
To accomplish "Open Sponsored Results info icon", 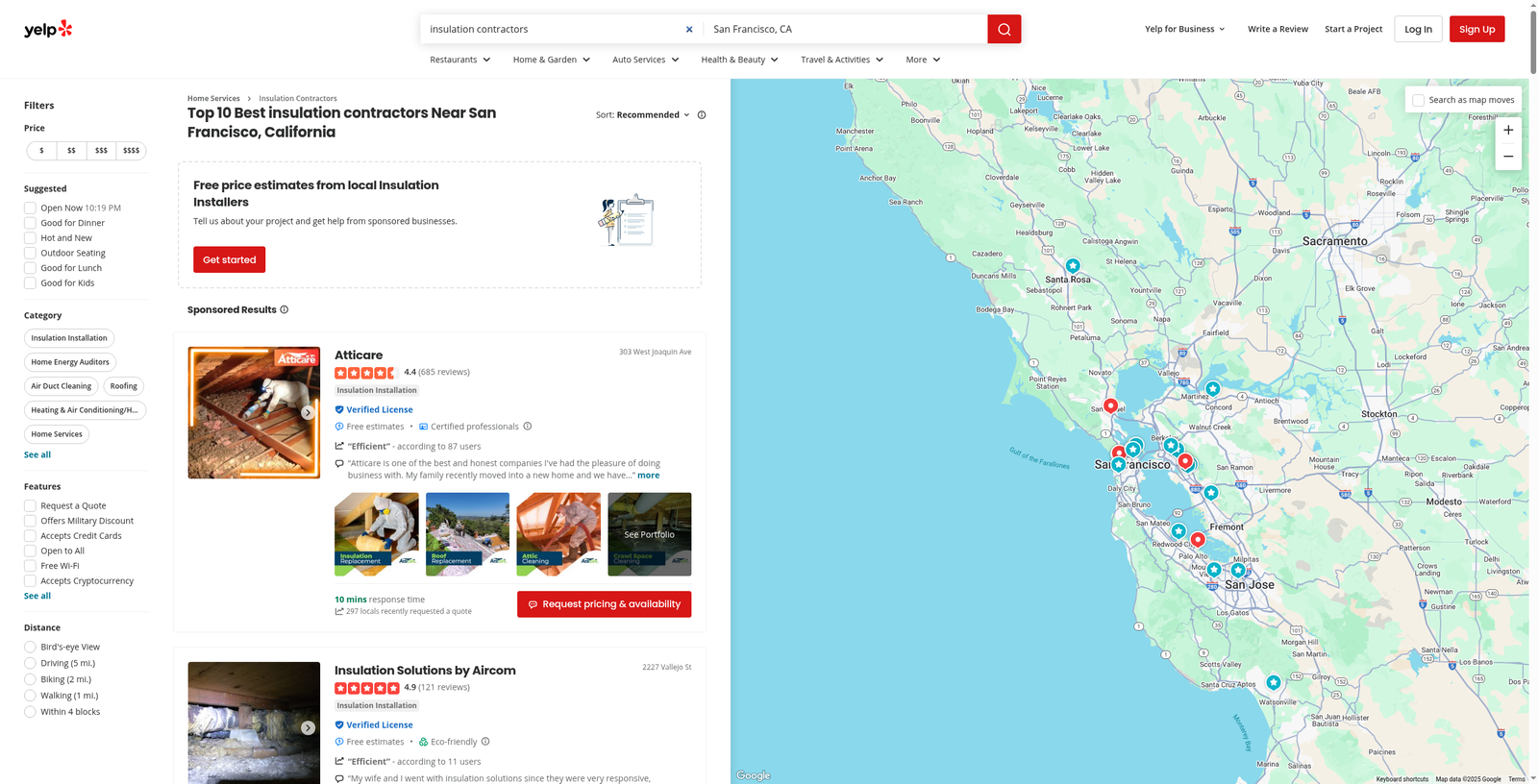I will tap(284, 309).
